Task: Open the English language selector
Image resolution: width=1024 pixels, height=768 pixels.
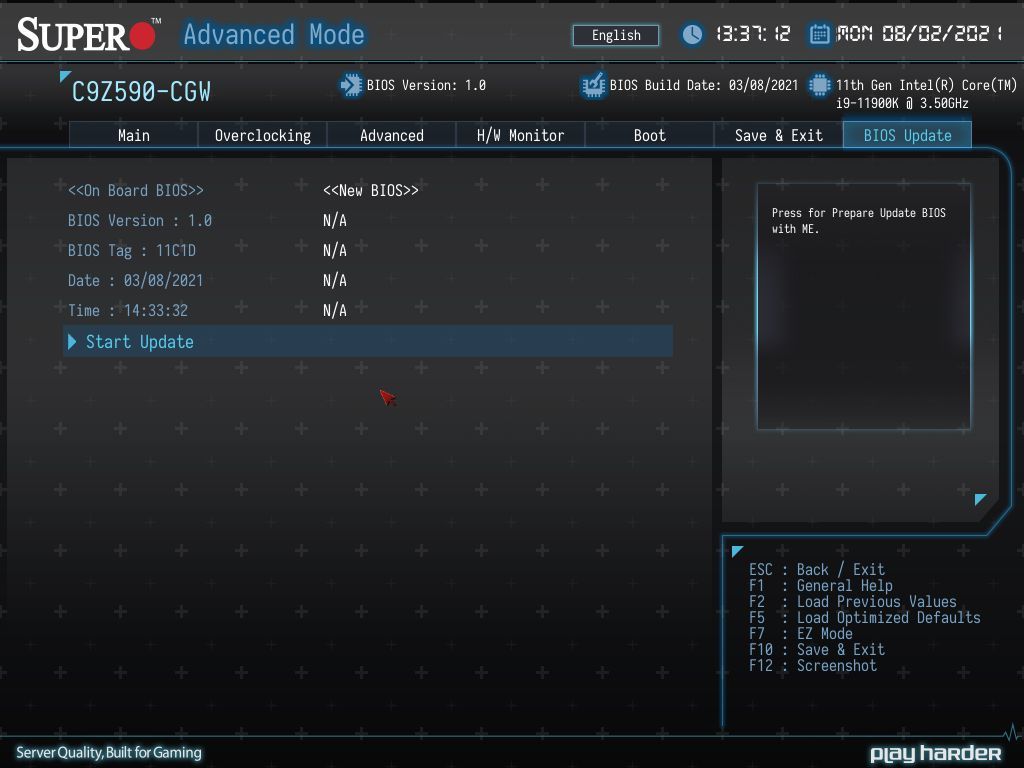Action: click(x=616, y=35)
